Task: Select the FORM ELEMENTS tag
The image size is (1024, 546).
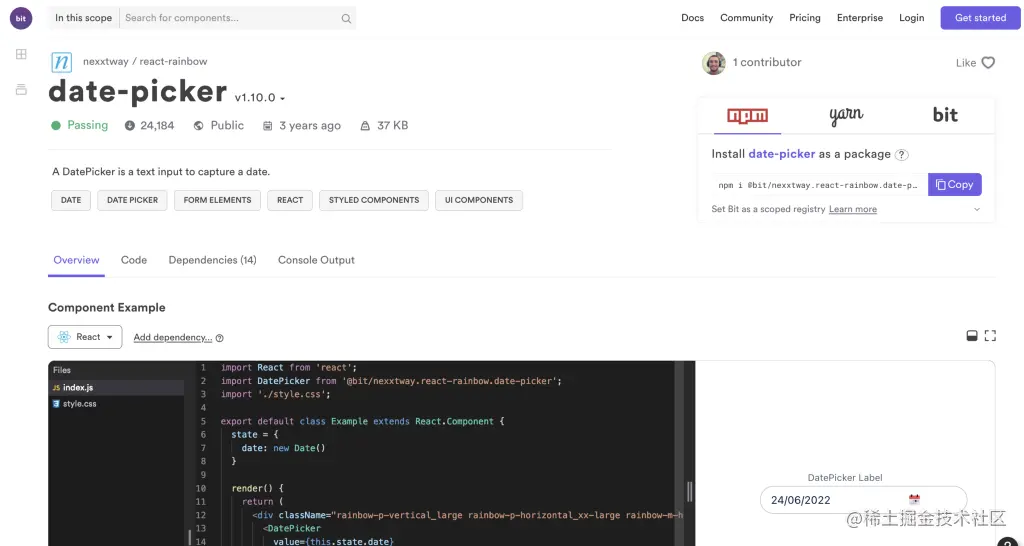Action: pos(217,201)
